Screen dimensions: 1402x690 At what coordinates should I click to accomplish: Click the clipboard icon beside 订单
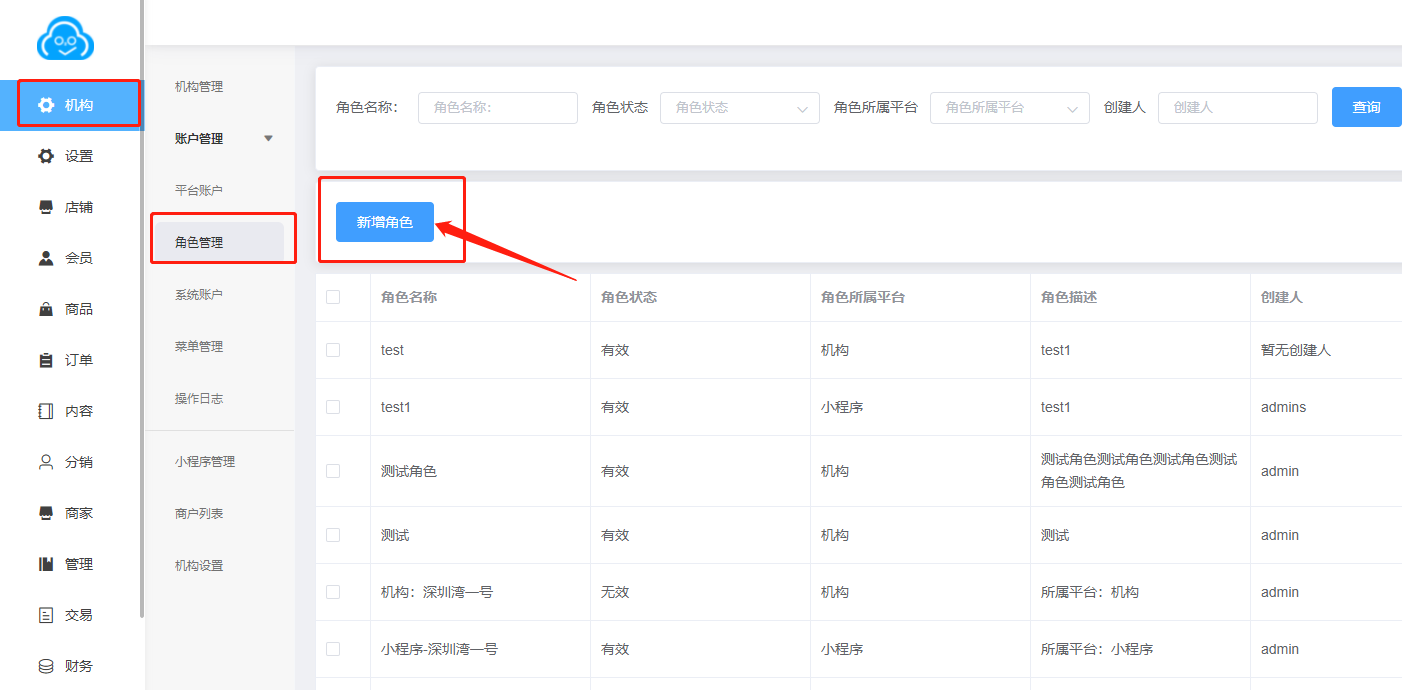coord(46,360)
